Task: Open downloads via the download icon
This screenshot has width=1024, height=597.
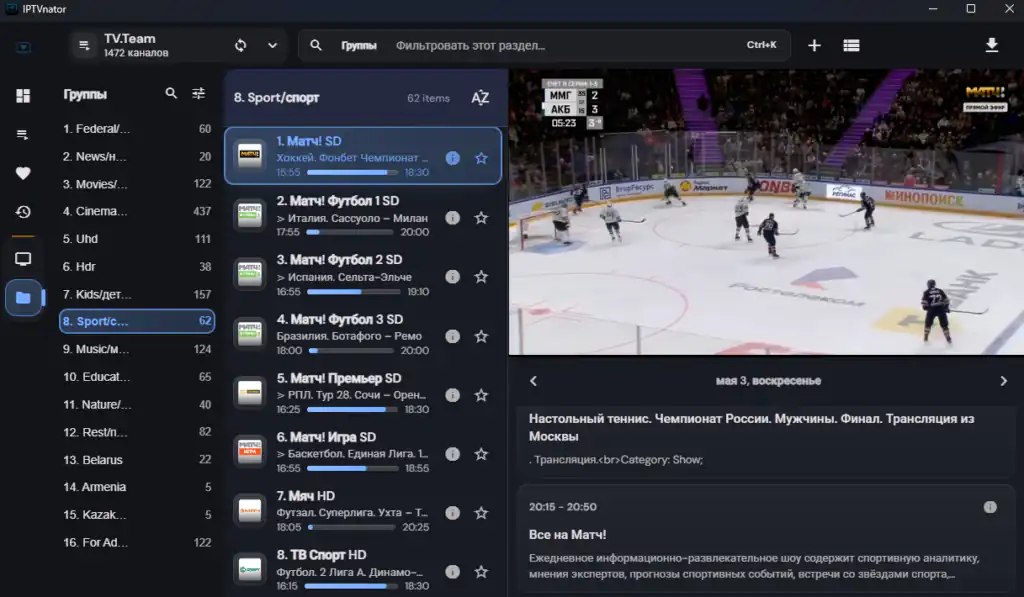Action: click(991, 45)
